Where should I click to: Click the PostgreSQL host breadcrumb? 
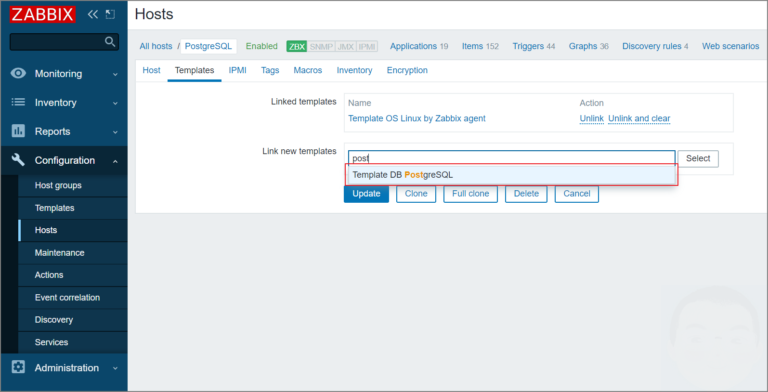pos(208,46)
